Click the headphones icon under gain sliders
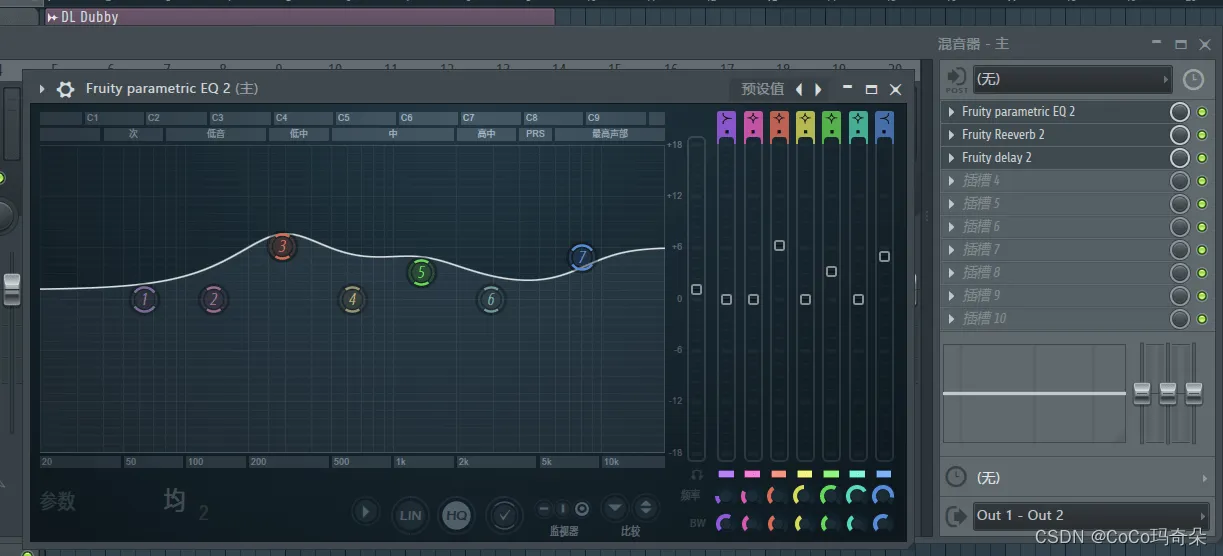 (x=697, y=474)
